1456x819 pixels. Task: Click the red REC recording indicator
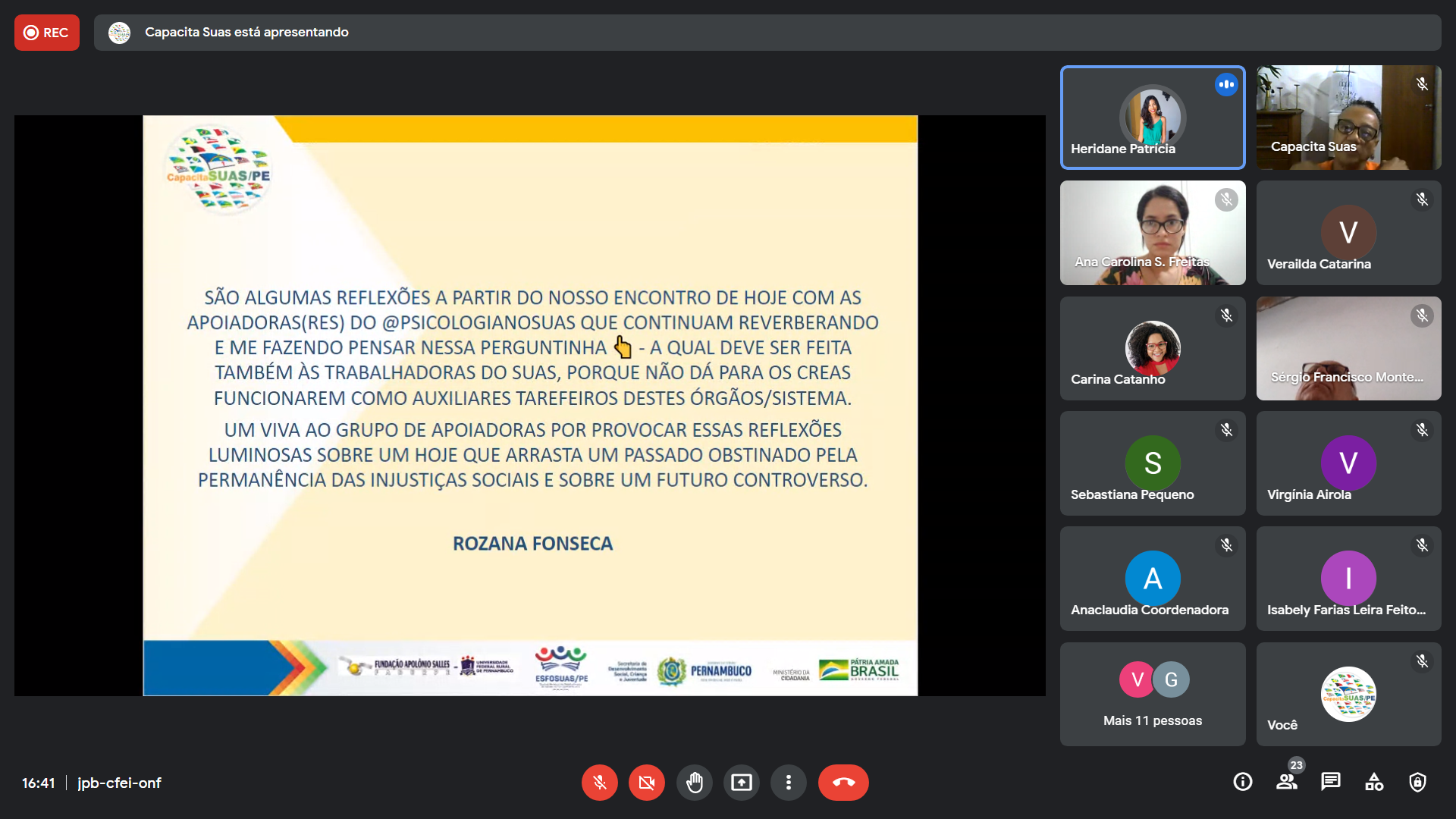(x=47, y=33)
